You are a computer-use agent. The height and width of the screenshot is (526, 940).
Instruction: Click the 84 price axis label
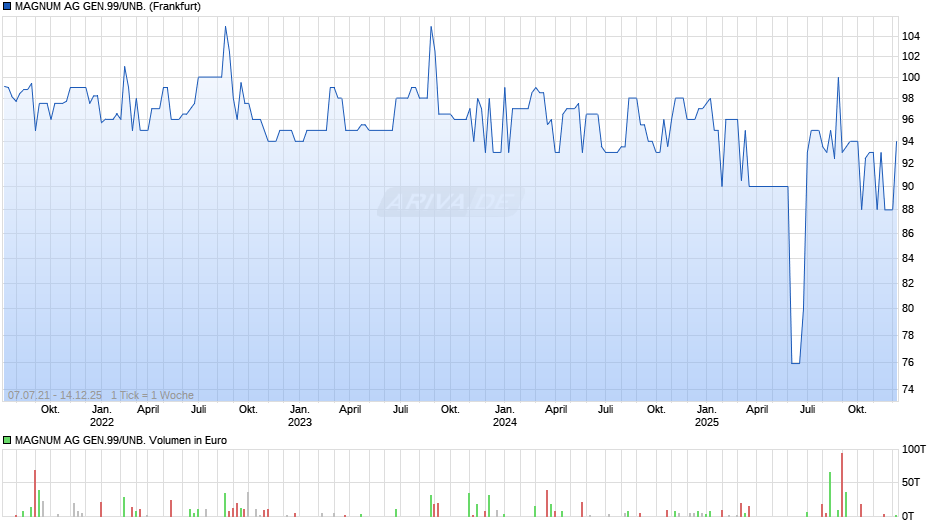tap(908, 259)
